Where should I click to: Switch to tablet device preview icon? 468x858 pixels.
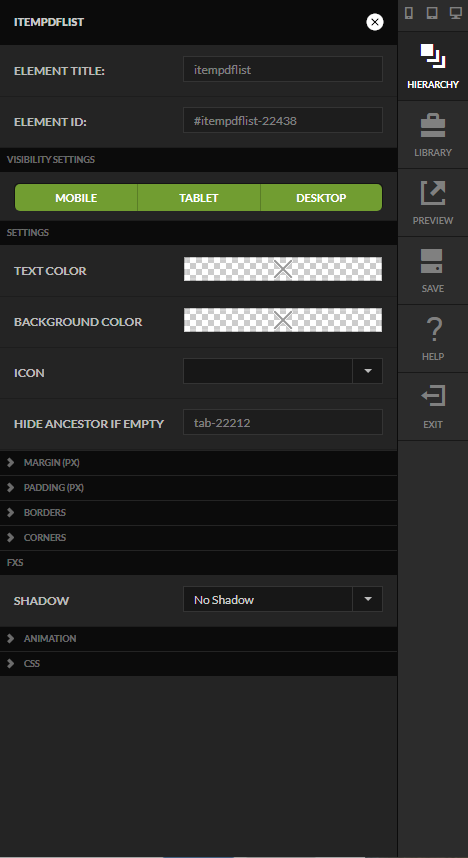coord(432,13)
